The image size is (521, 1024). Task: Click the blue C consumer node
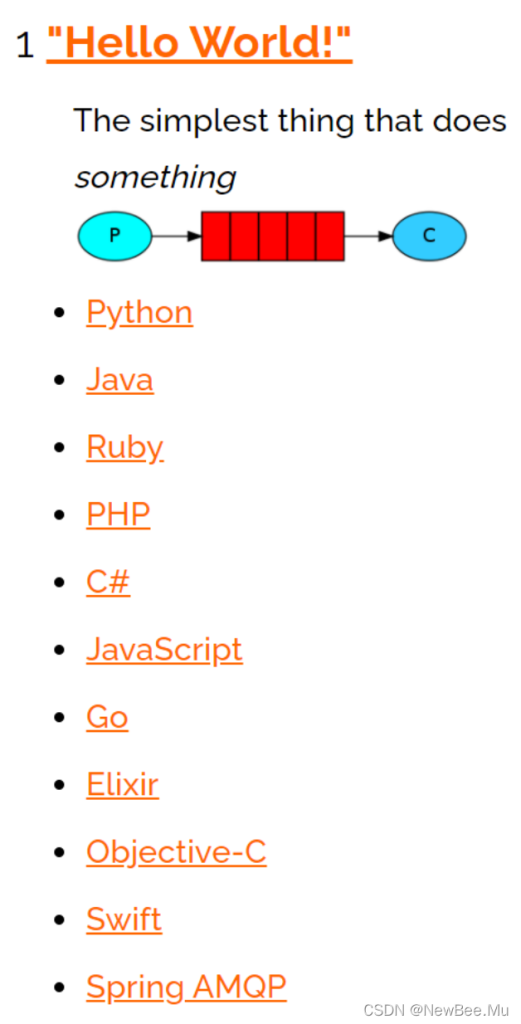(x=429, y=236)
